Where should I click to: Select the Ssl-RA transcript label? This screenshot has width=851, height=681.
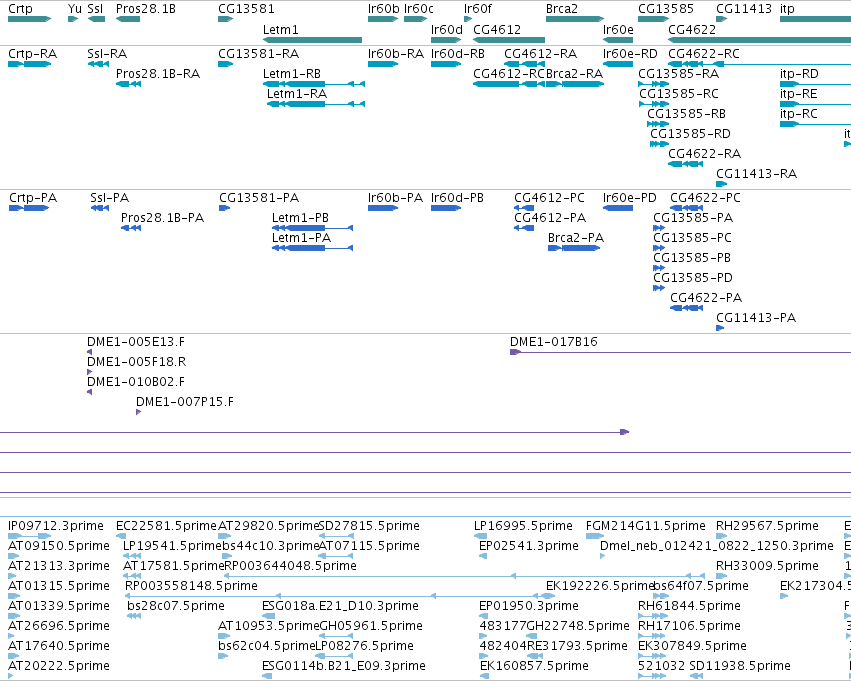107,53
